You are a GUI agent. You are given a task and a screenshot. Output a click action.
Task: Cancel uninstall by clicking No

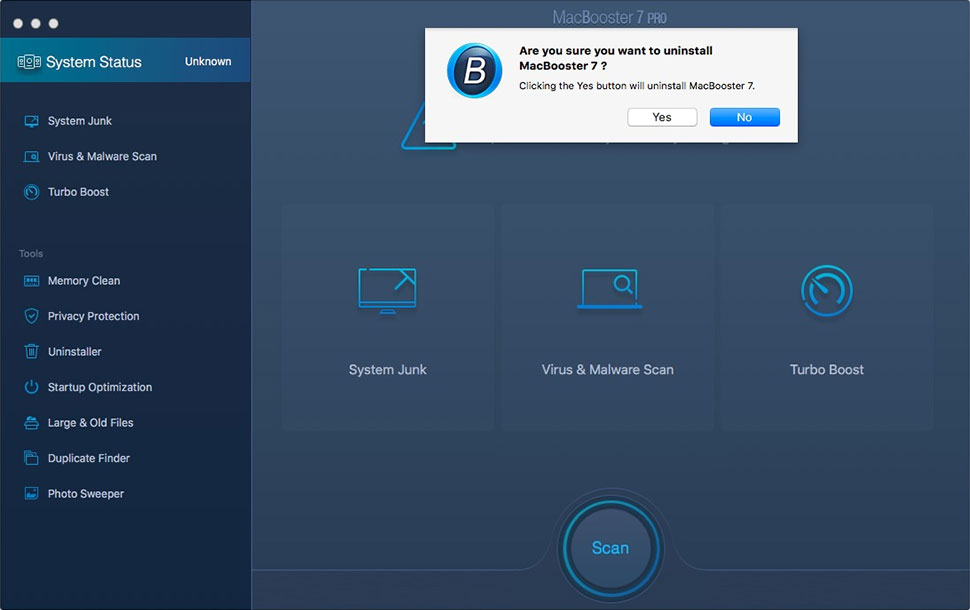pyautogui.click(x=744, y=117)
